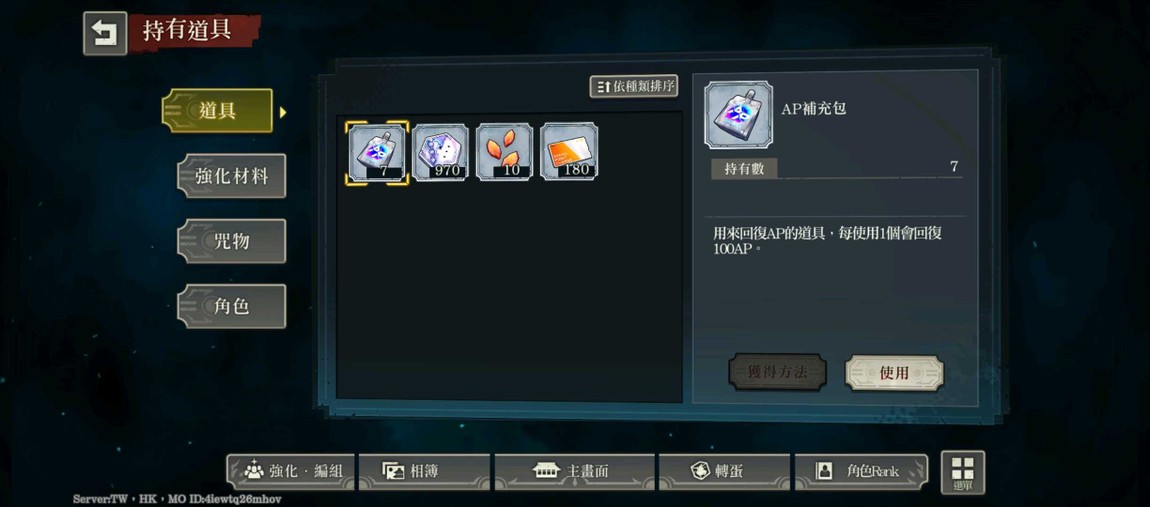The image size is (1150, 507).
Task: Open 轉蛋 gacha from bottom bar
Action: tap(725, 472)
